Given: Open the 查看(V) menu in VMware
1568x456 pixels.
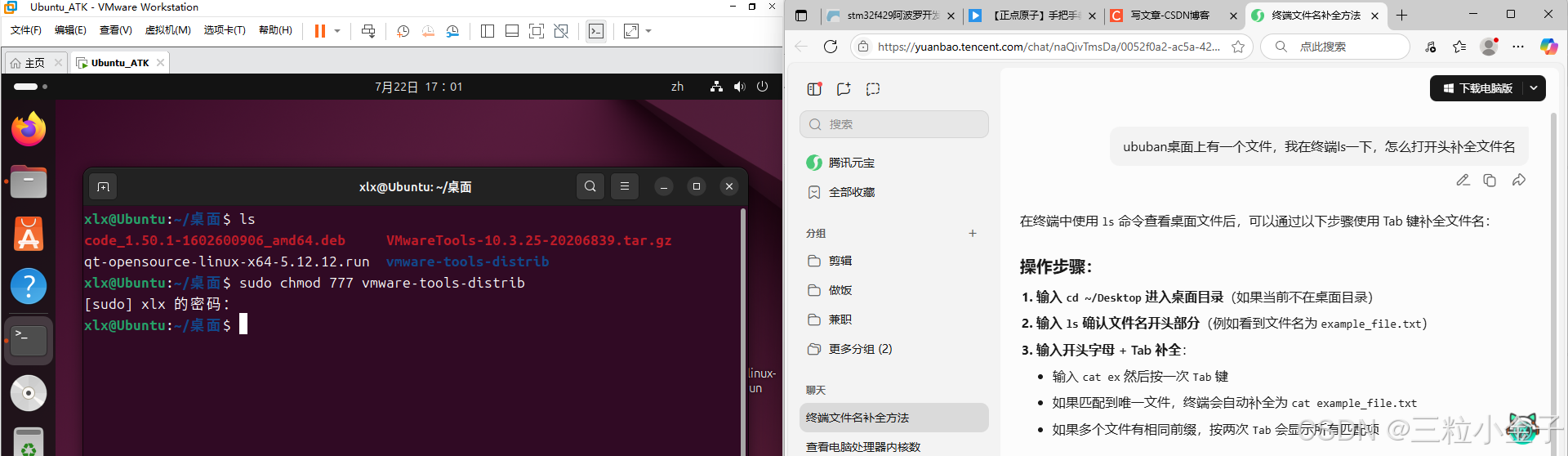Looking at the screenshot, I should (116, 30).
